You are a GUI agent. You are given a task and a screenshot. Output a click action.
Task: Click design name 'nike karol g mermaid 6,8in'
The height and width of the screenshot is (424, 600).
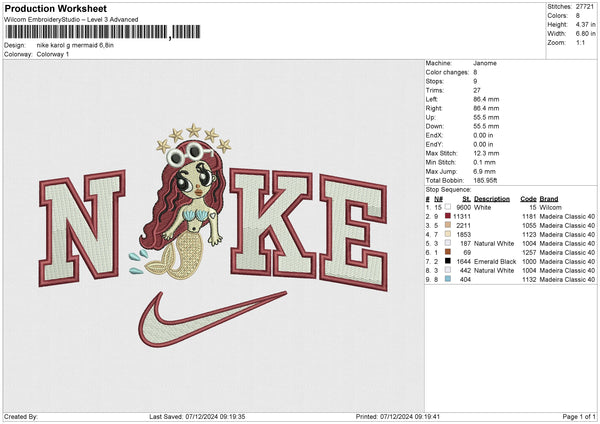pos(75,45)
